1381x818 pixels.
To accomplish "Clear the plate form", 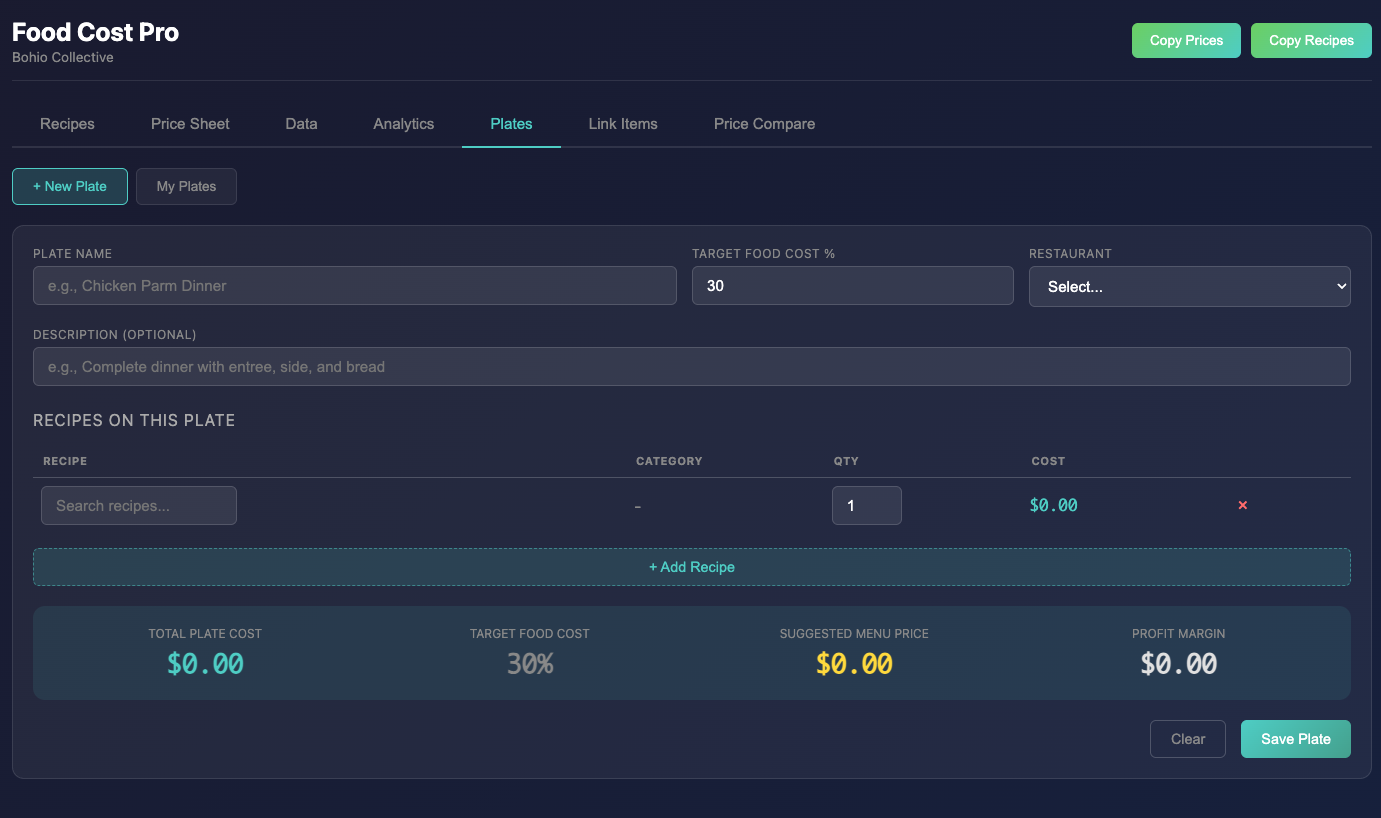I will pos(1188,739).
